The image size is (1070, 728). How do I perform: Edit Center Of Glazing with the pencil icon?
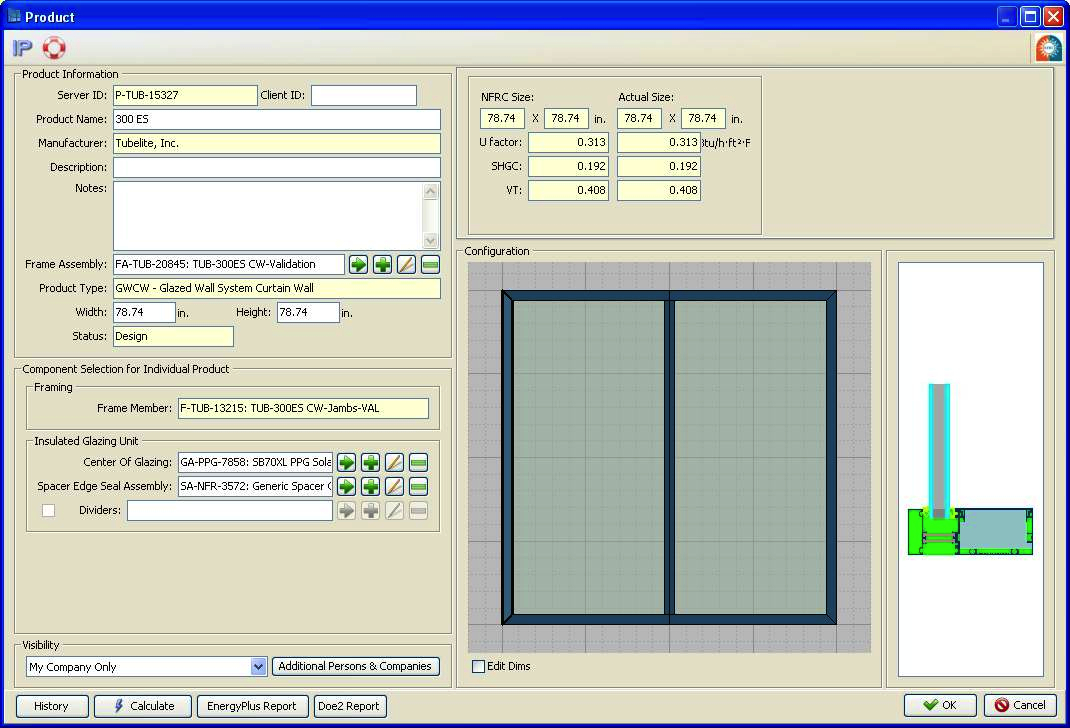(394, 462)
